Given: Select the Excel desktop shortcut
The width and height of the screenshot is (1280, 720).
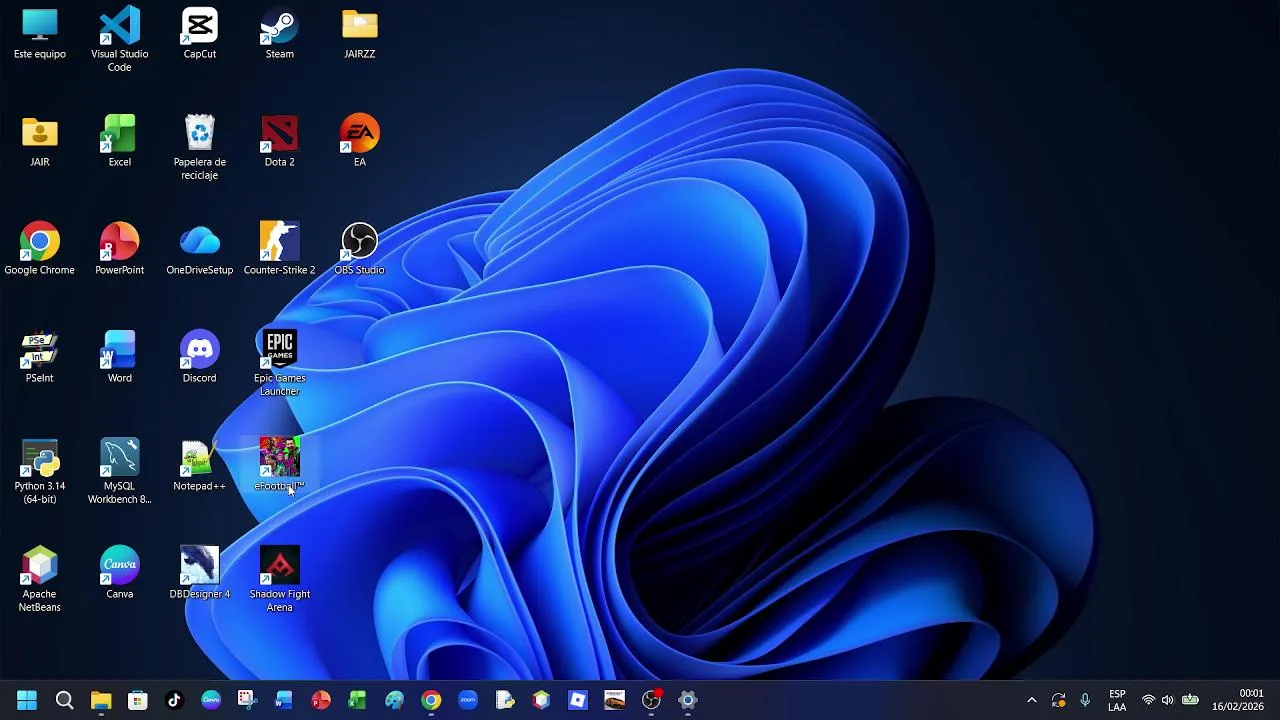Looking at the screenshot, I should click(120, 142).
